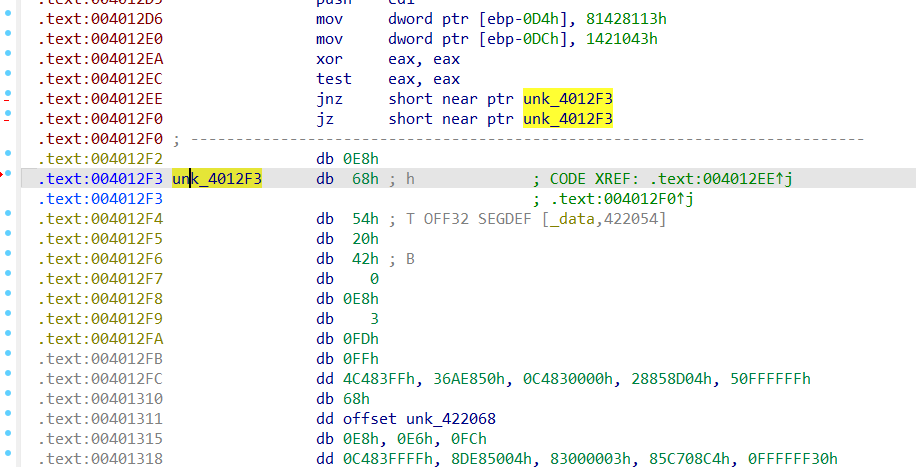916x467 pixels.
Task: Select the db 0E8h byte at 004012F2
Action: (x=361, y=159)
